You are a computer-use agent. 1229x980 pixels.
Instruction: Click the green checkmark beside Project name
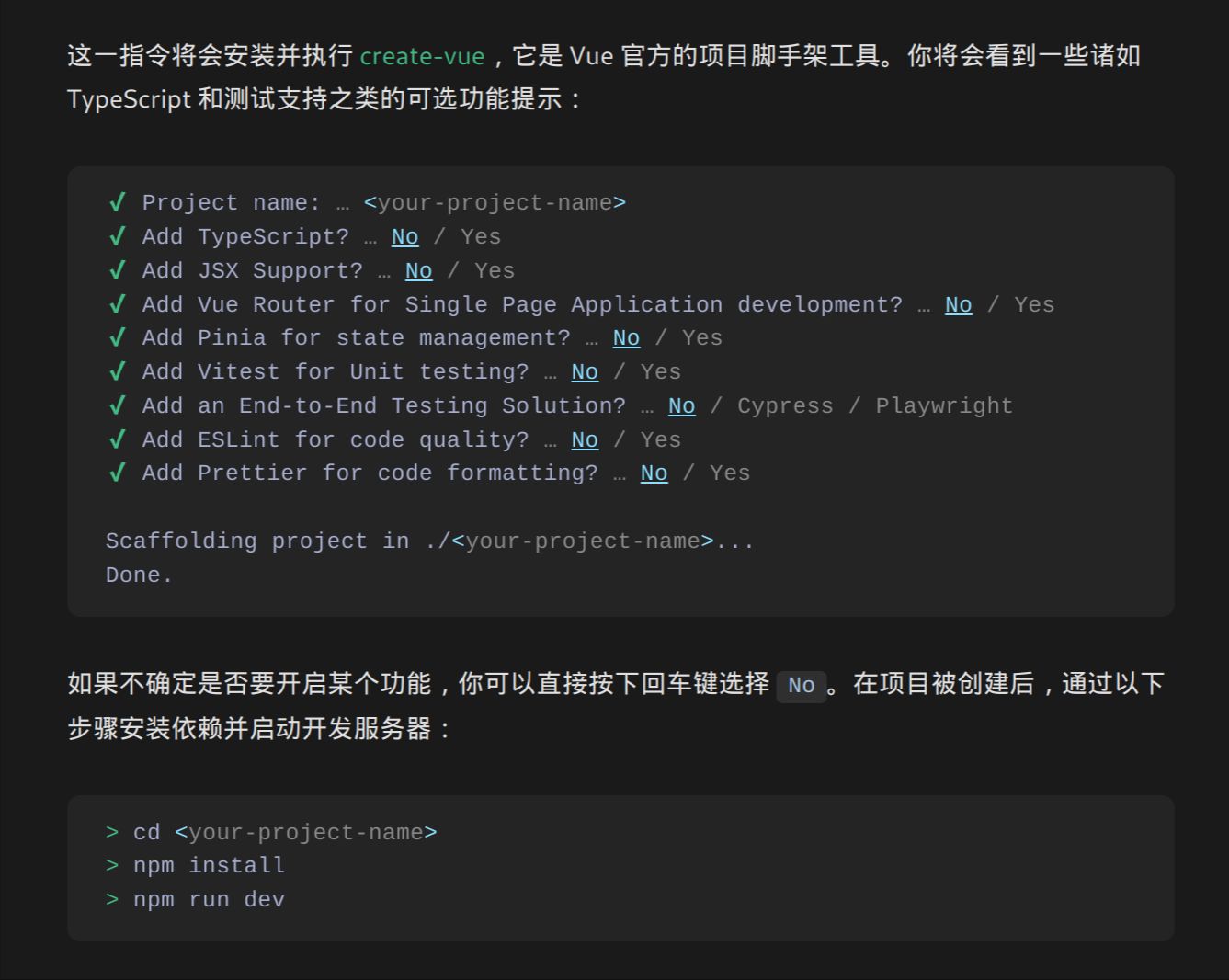pyautogui.click(x=117, y=202)
